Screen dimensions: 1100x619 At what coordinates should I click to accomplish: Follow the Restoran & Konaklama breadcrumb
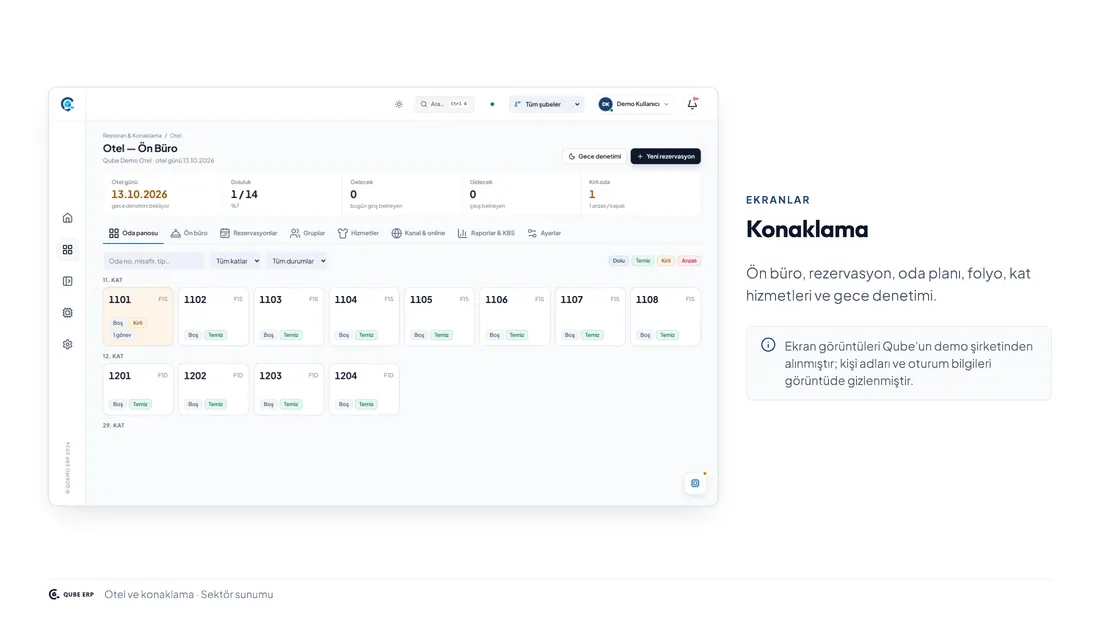132,135
